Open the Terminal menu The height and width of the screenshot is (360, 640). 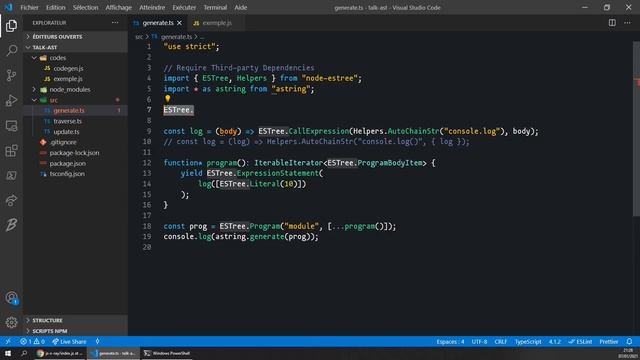click(215, 7)
